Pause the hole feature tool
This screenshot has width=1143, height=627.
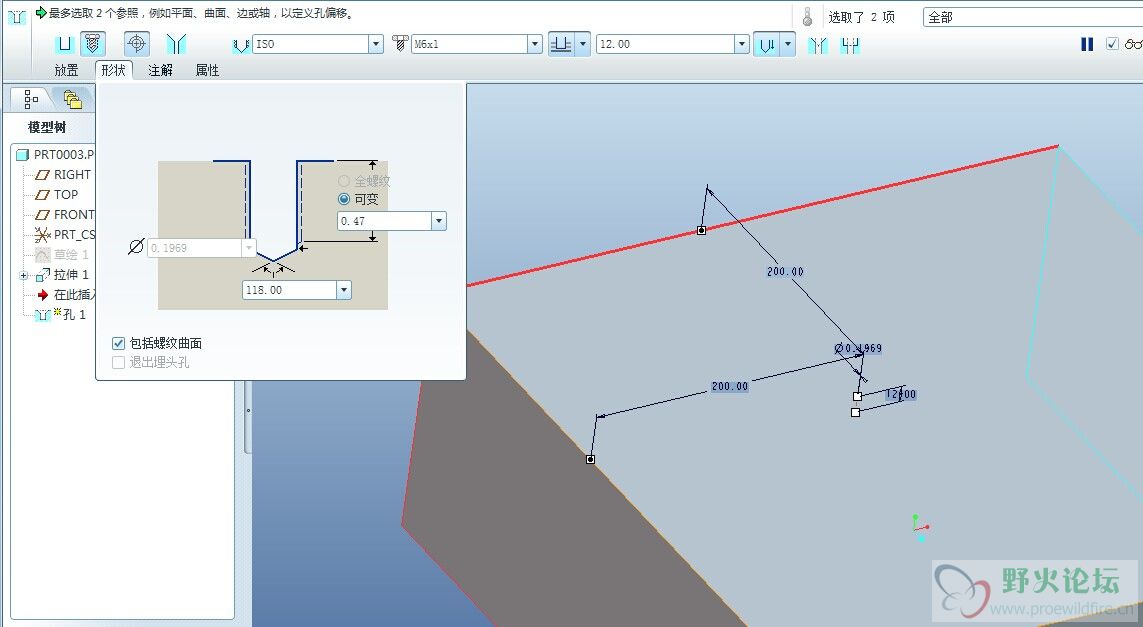pos(1087,44)
